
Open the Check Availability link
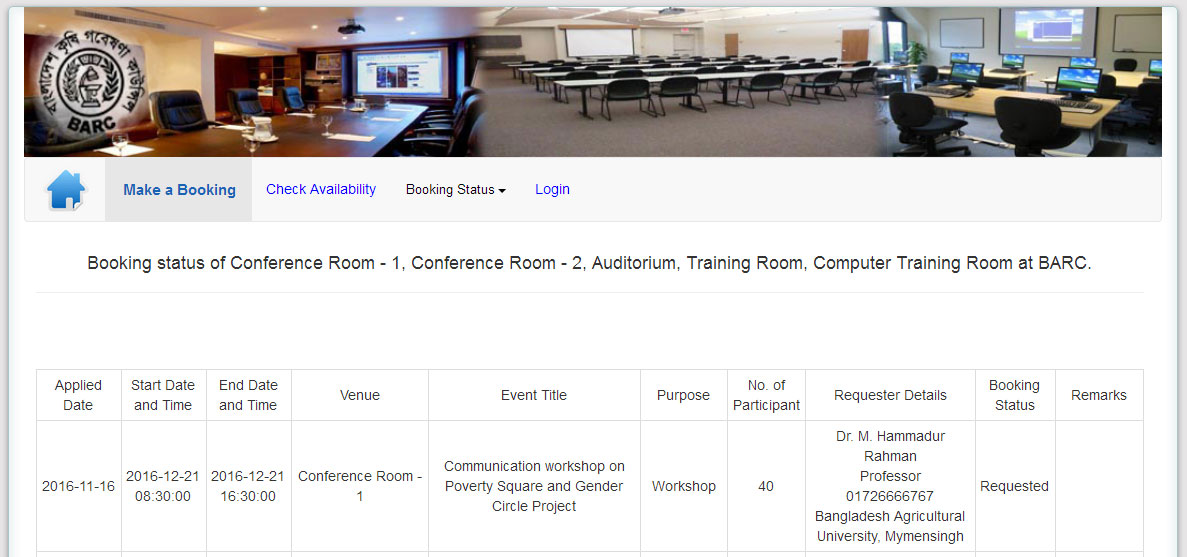coord(321,189)
